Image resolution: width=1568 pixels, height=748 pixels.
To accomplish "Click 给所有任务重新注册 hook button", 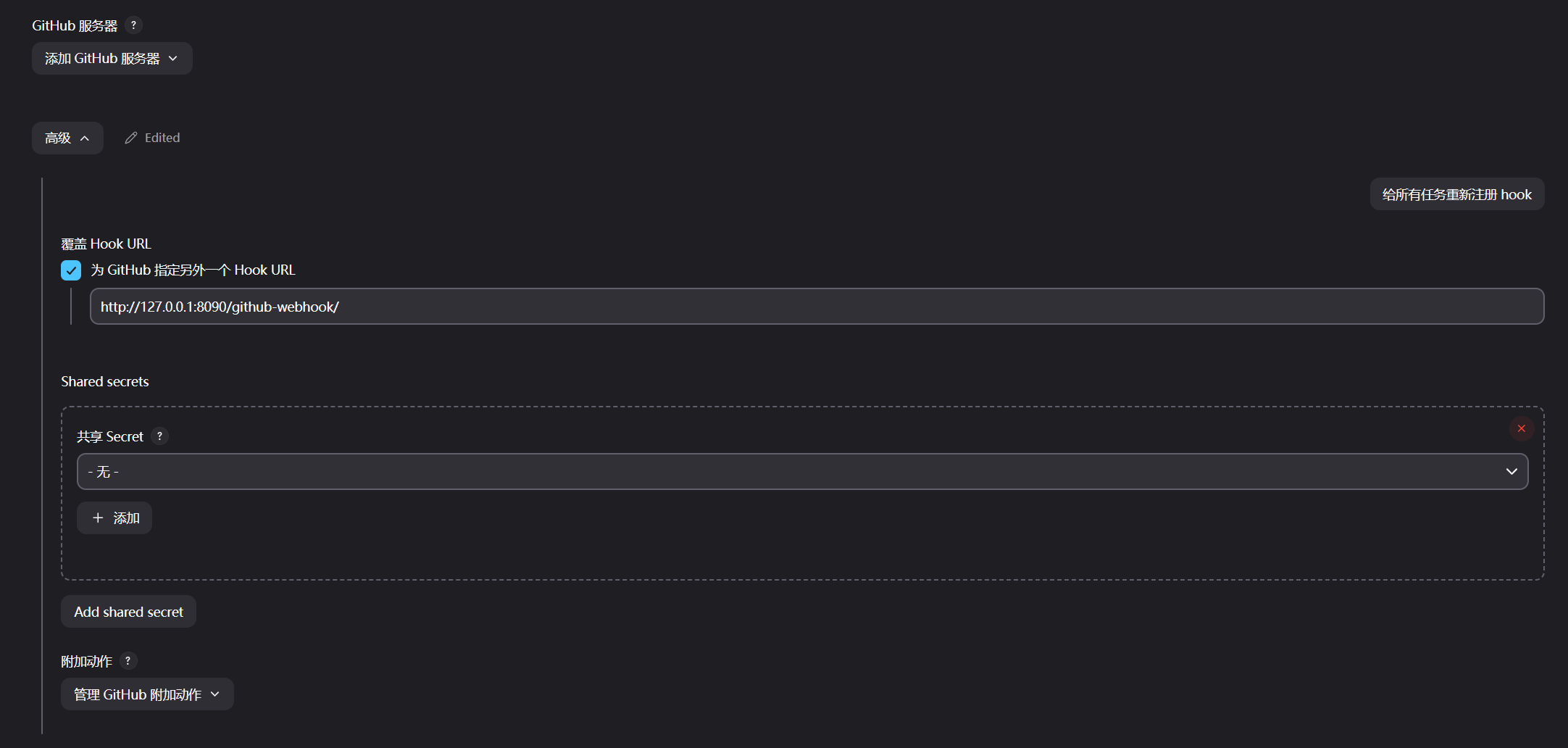I will [1456, 194].
